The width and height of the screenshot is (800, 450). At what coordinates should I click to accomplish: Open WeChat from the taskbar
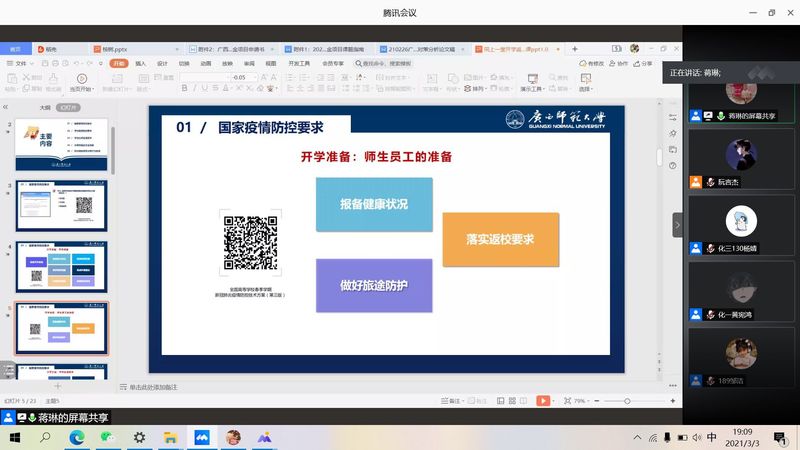[107, 437]
